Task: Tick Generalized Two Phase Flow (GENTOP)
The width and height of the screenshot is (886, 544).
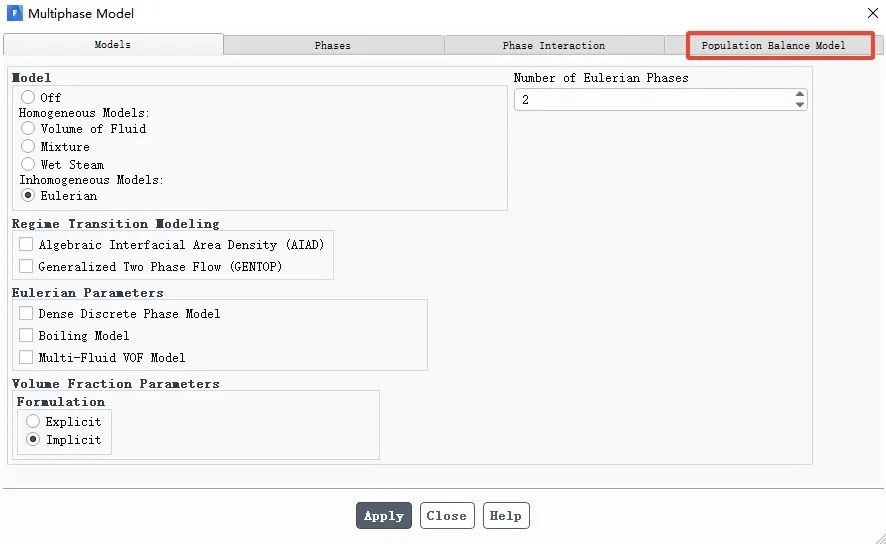Action: coord(26,266)
